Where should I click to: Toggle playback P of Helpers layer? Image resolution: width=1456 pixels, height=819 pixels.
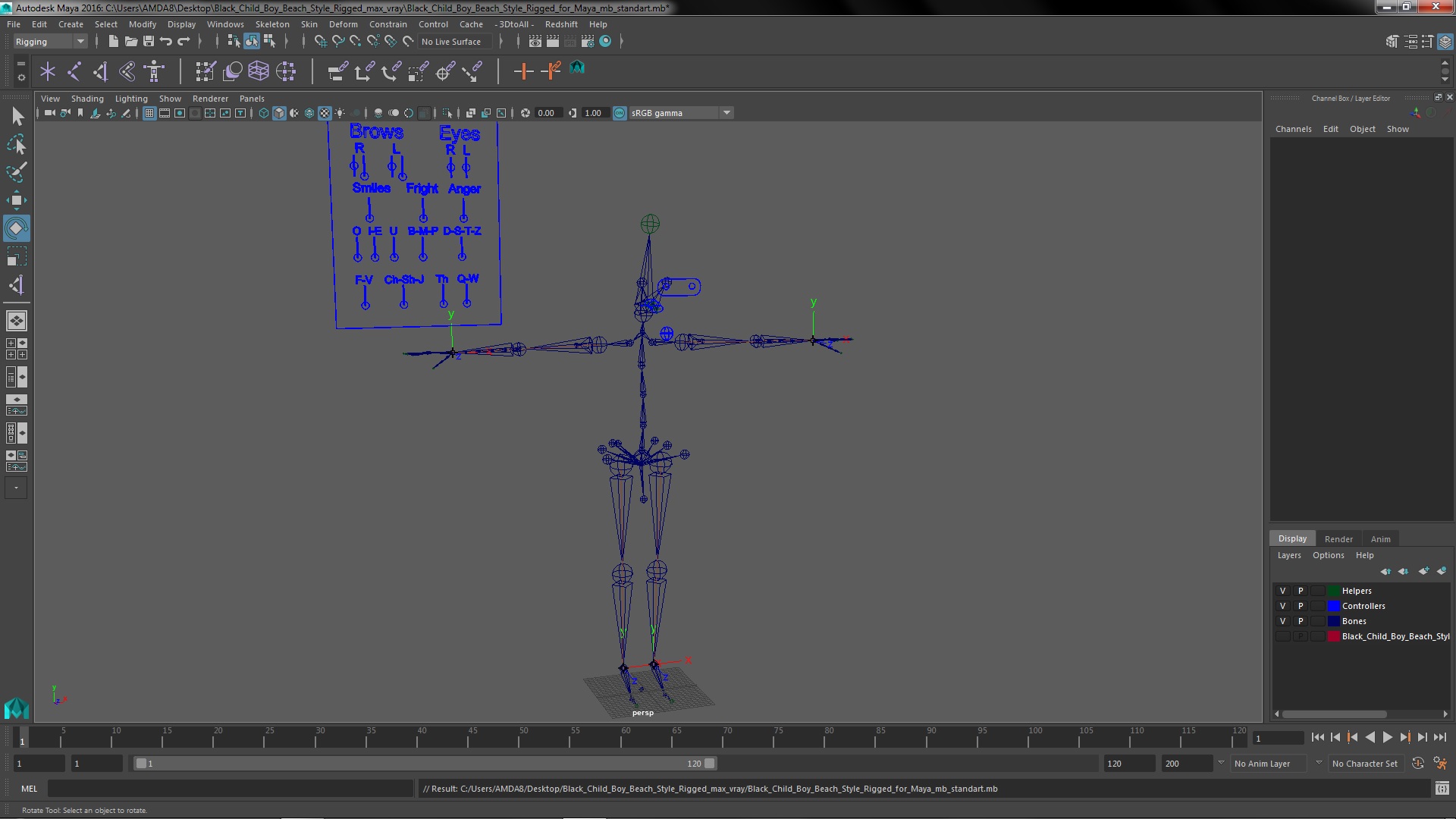pos(1301,591)
